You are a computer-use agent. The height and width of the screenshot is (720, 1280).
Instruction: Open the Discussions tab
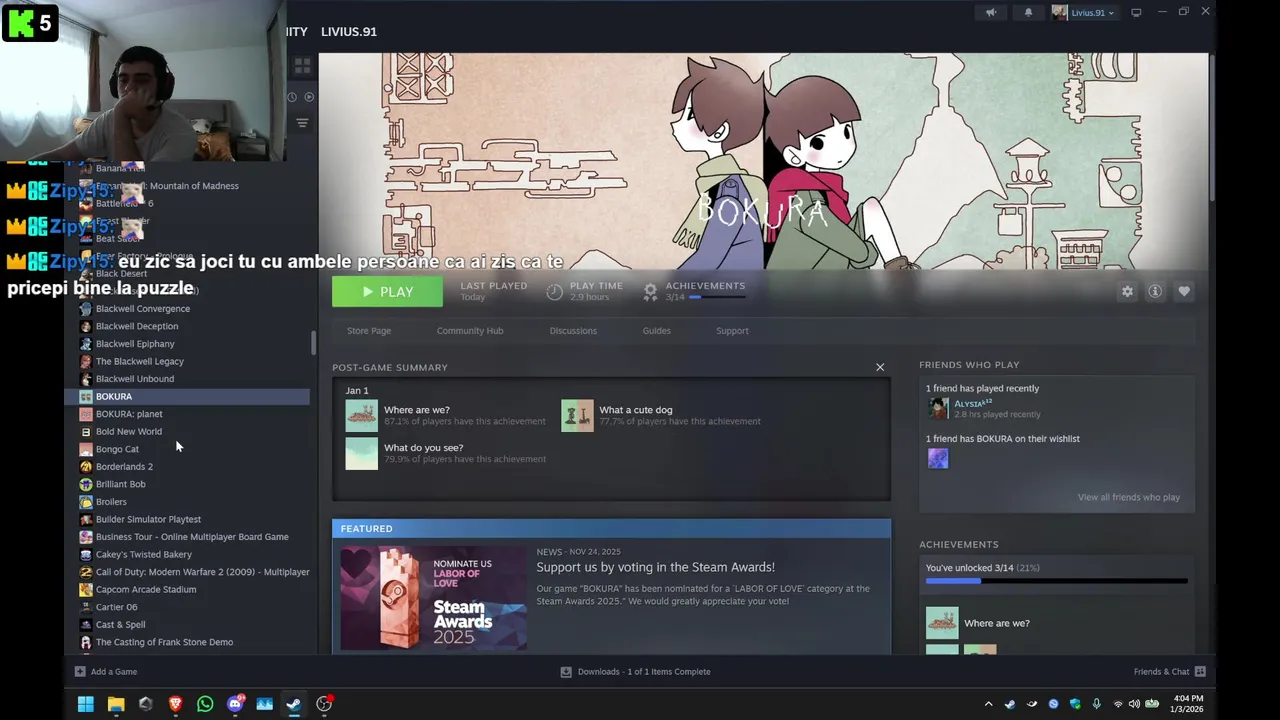(x=573, y=331)
